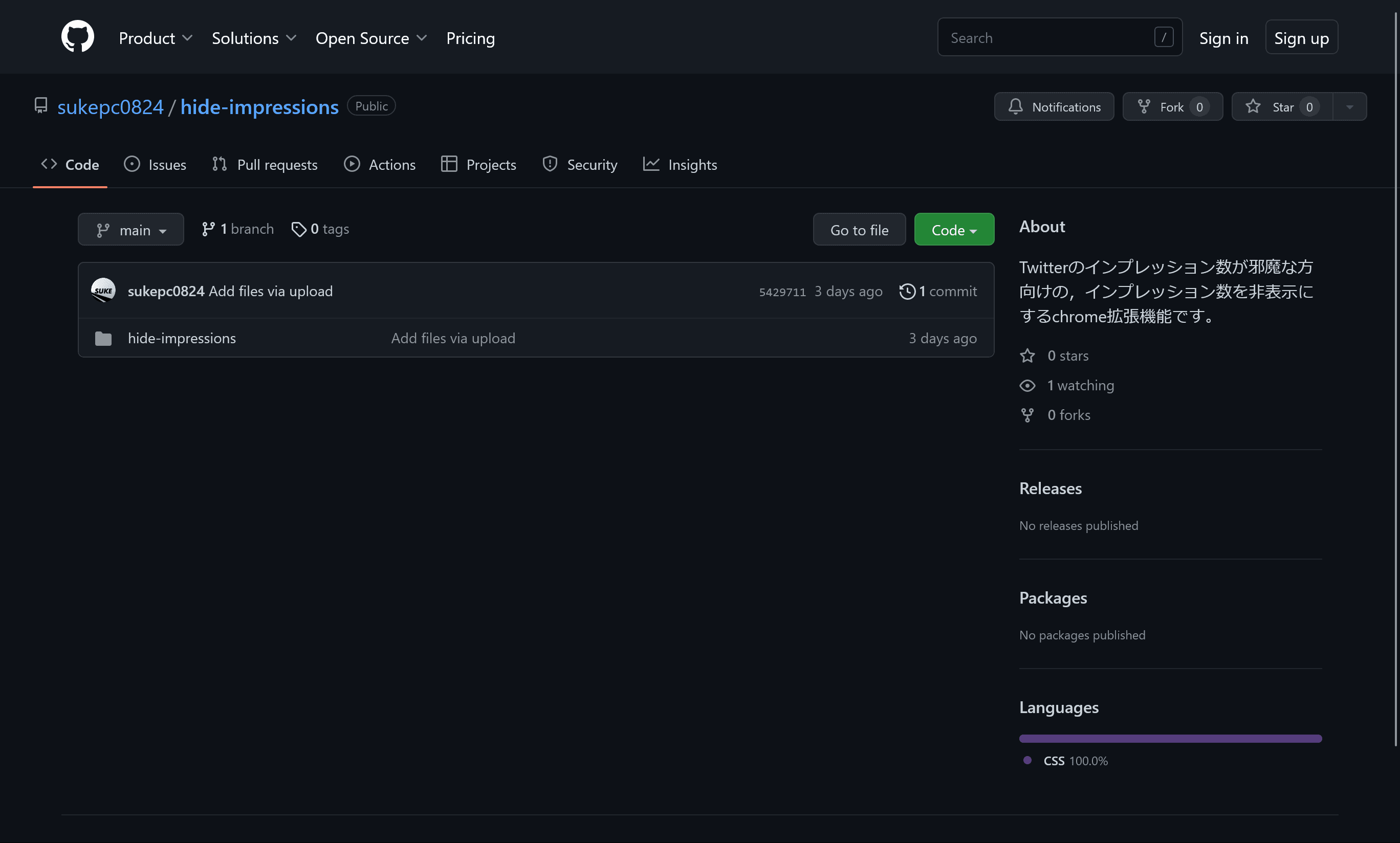This screenshot has width=1400, height=843.
Task: Click Sign in link
Action: pyautogui.click(x=1223, y=38)
